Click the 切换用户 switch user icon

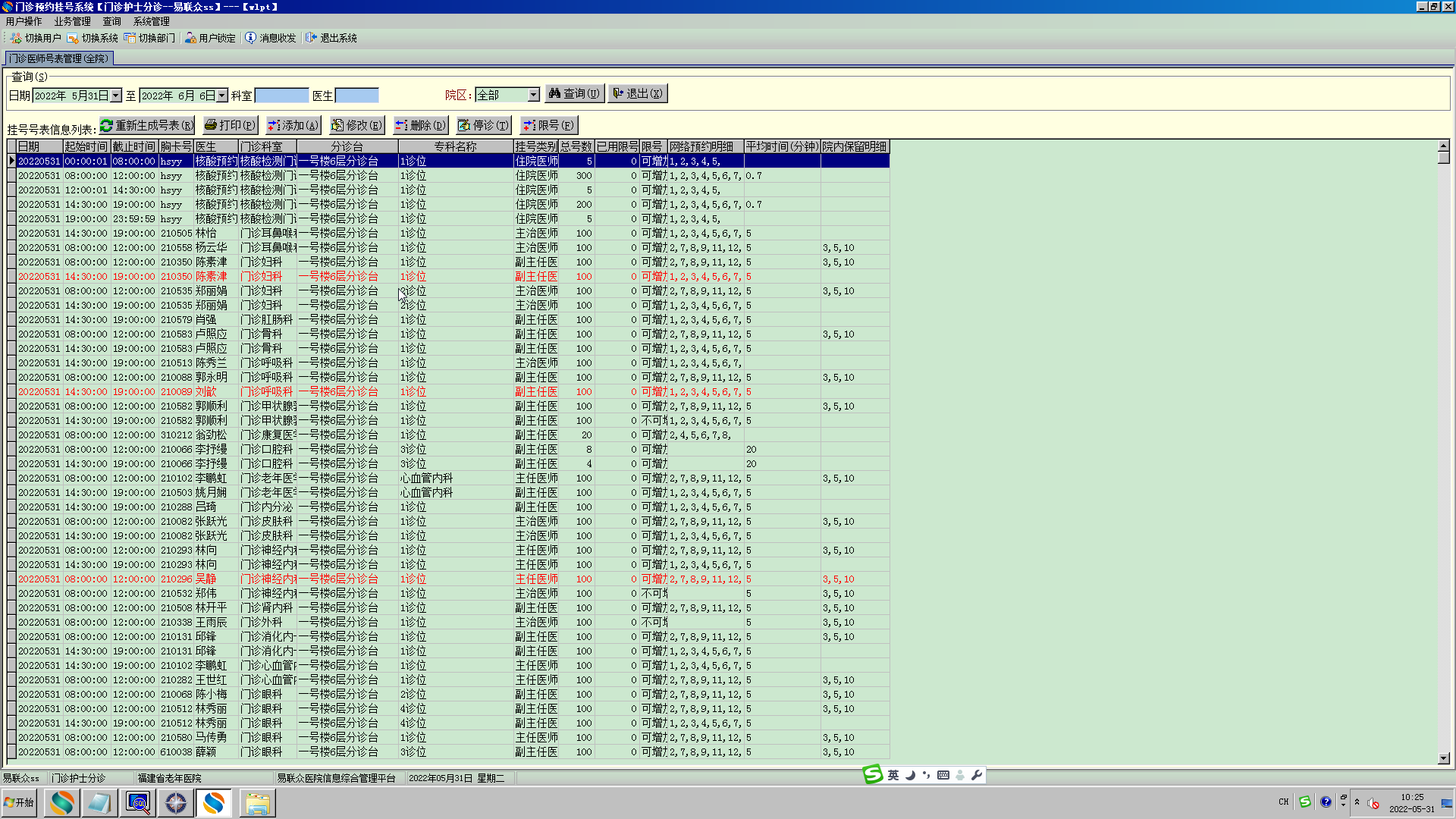click(x=16, y=38)
